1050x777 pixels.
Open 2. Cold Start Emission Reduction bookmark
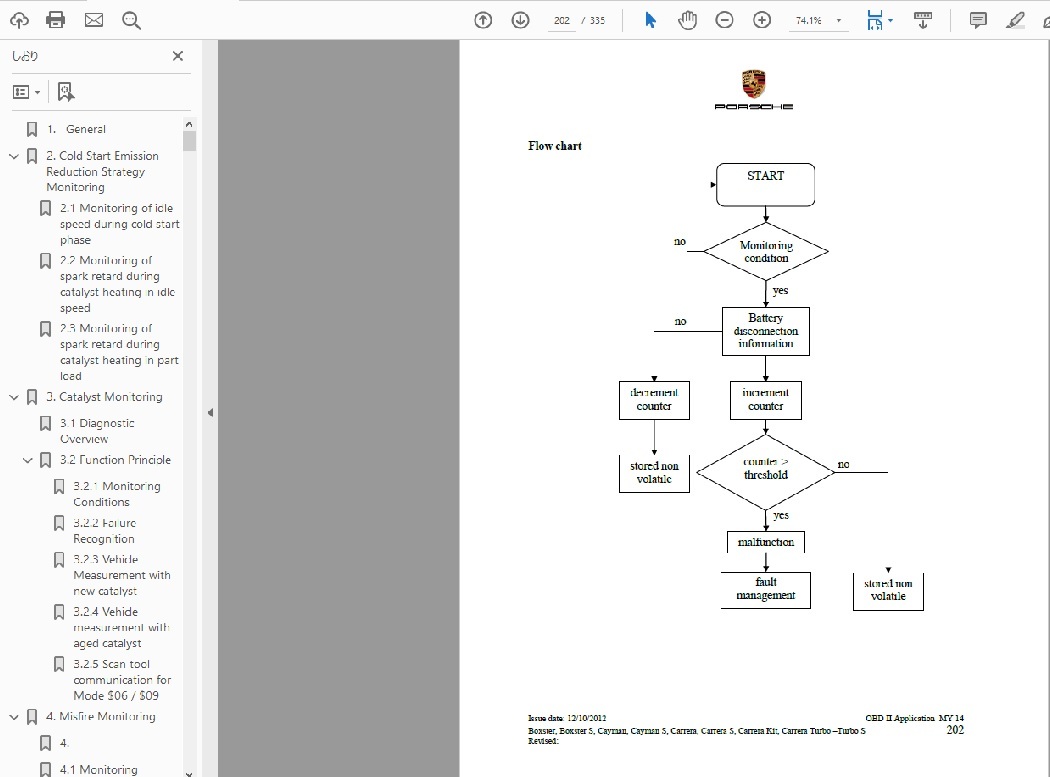(102, 171)
